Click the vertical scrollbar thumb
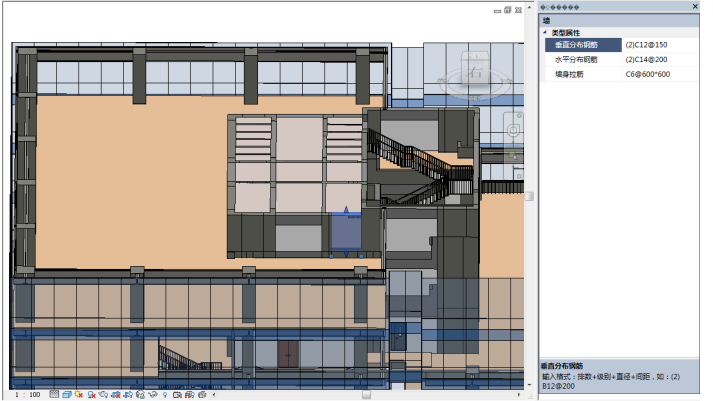Image resolution: width=713 pixels, height=401 pixels. pos(529,196)
